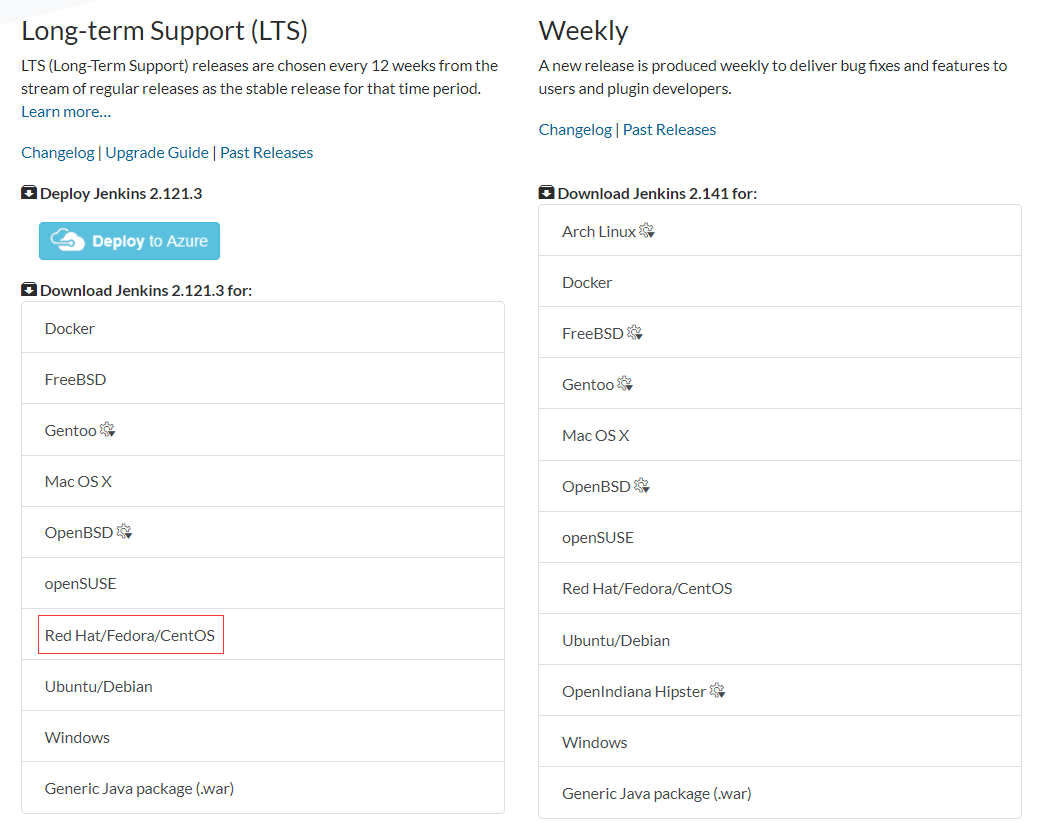Select Gentoo in the Weekly download list
The height and width of the screenshot is (835, 1045).
coord(780,384)
